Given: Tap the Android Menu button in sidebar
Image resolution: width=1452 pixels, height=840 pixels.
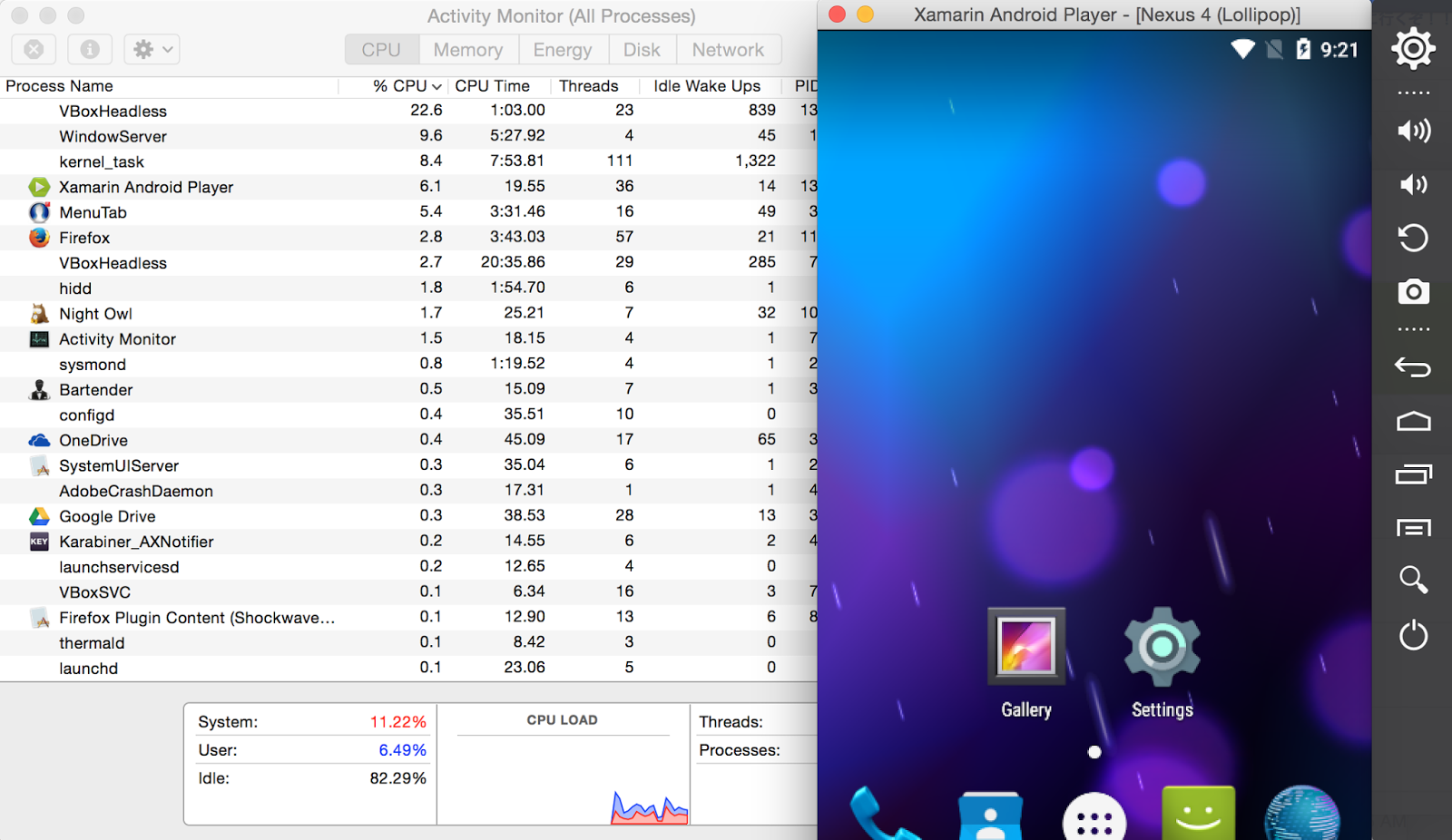Looking at the screenshot, I should pyautogui.click(x=1413, y=528).
